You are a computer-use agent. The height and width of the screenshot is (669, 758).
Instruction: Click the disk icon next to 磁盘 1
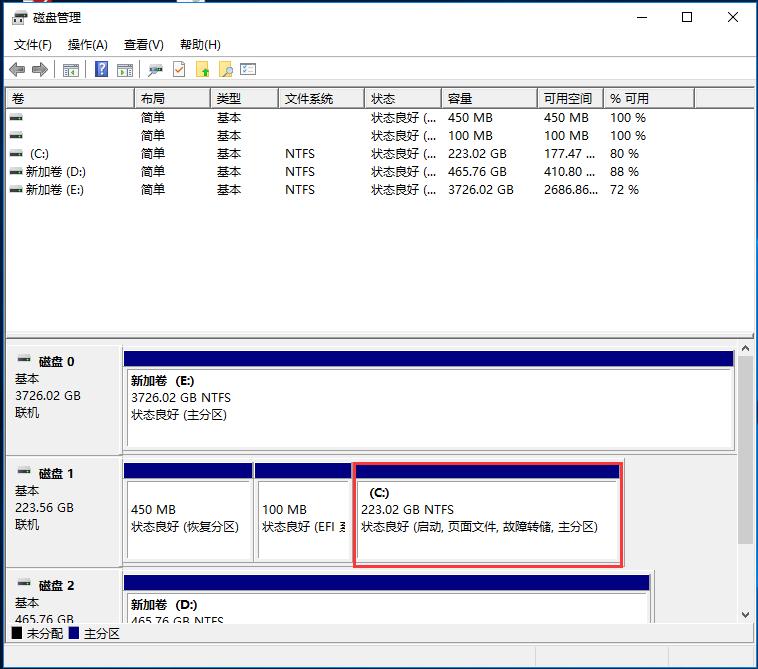pos(24,471)
